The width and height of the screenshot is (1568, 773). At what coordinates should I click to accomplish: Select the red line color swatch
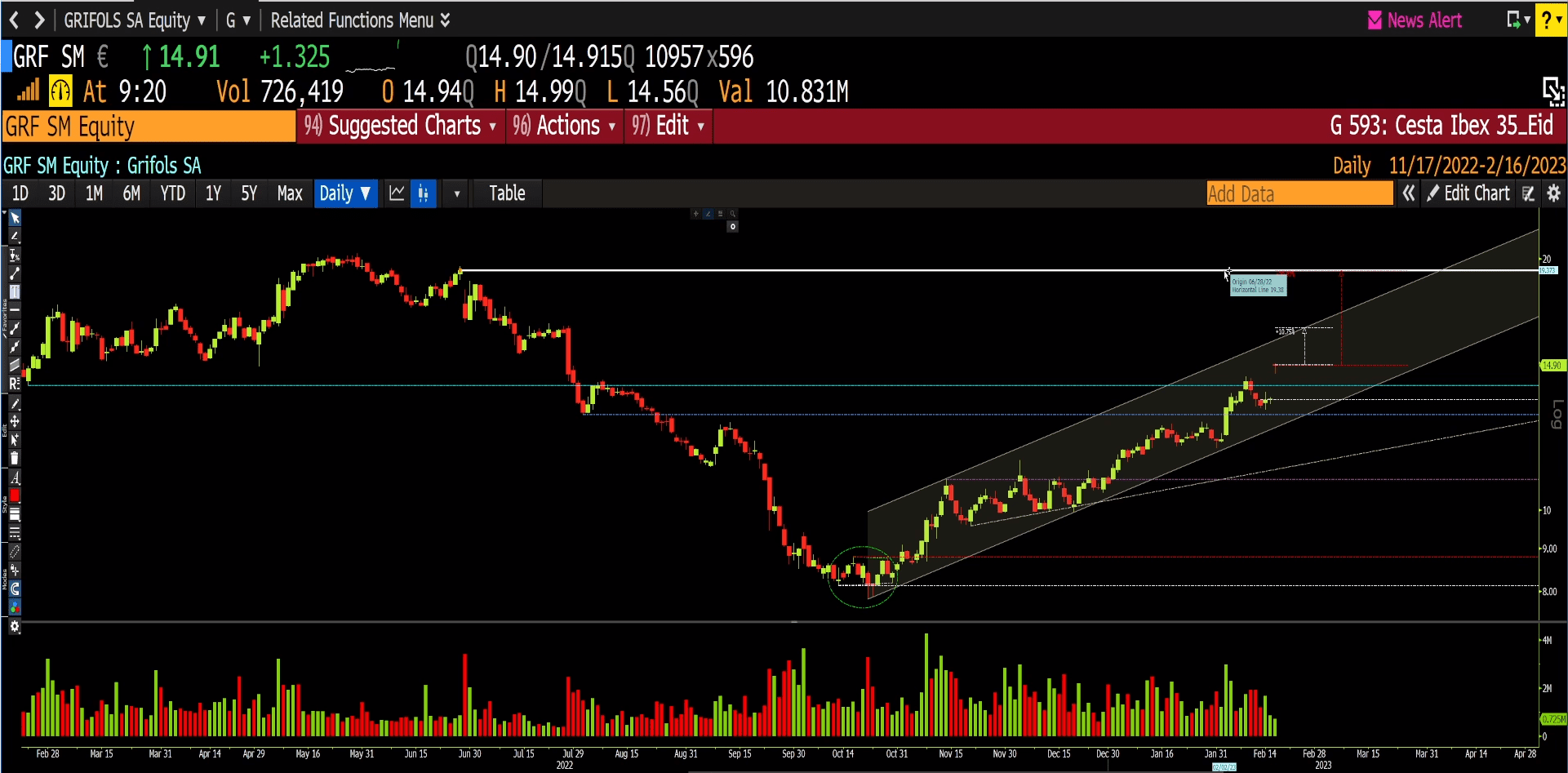coord(15,495)
